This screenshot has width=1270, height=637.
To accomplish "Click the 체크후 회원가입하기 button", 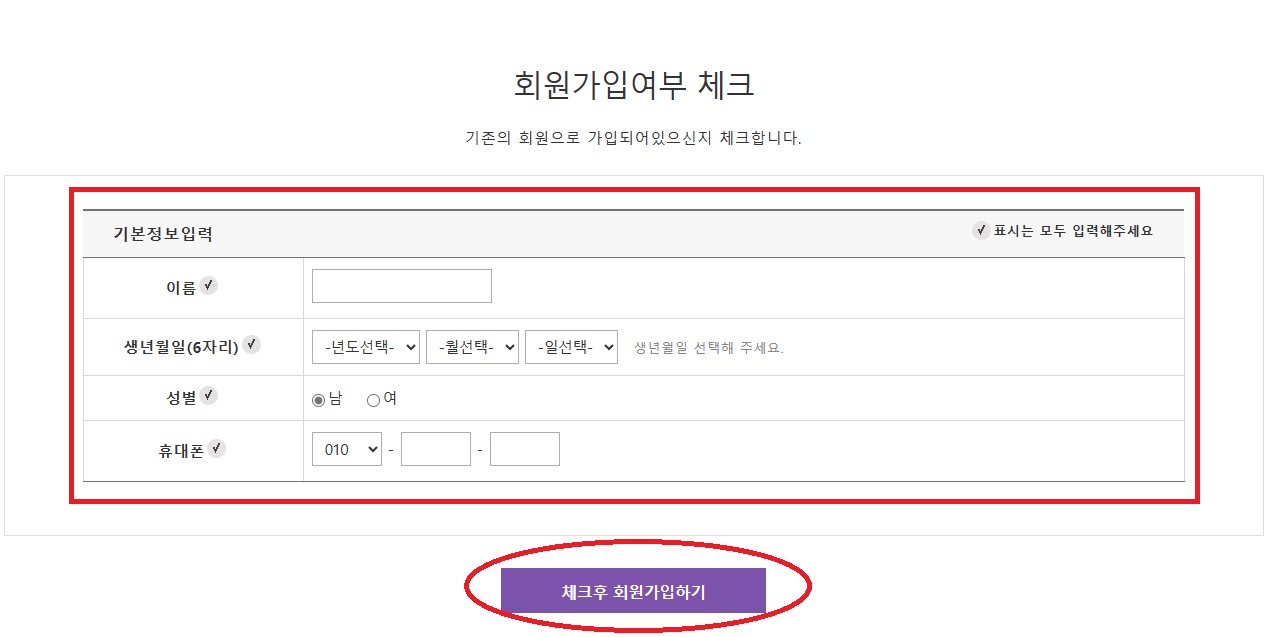I will [x=633, y=591].
